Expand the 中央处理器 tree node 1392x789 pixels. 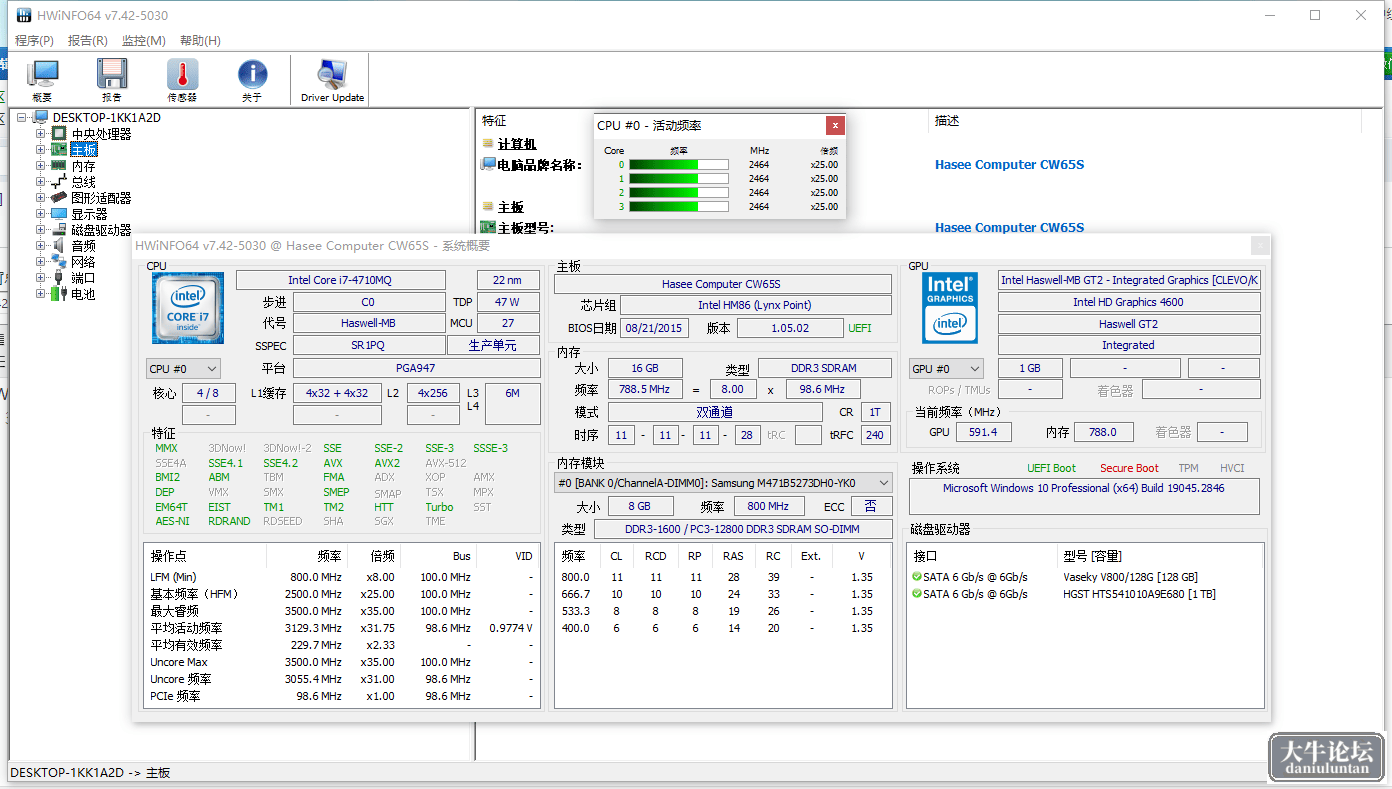(41, 134)
